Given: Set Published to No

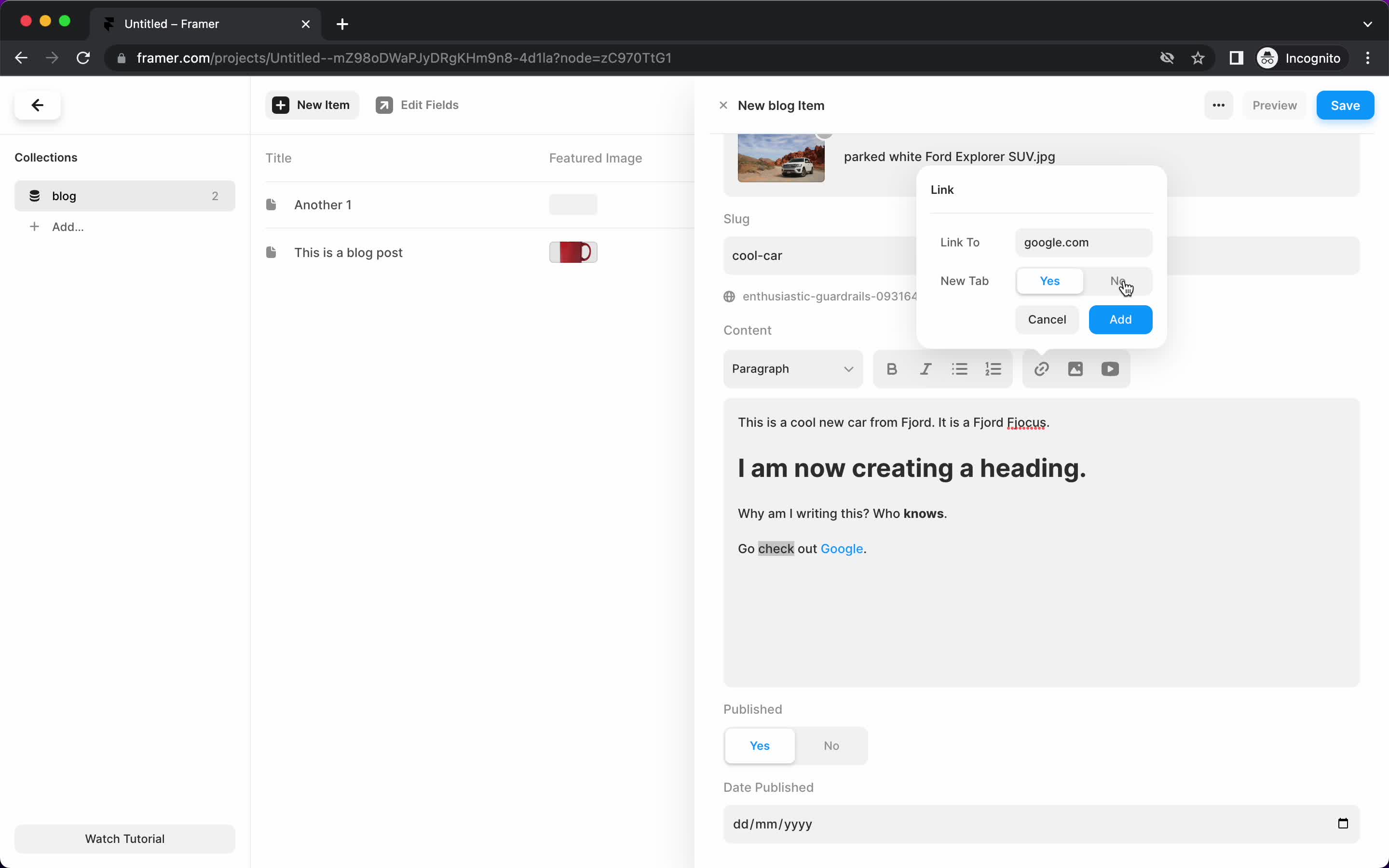Looking at the screenshot, I should tap(831, 746).
